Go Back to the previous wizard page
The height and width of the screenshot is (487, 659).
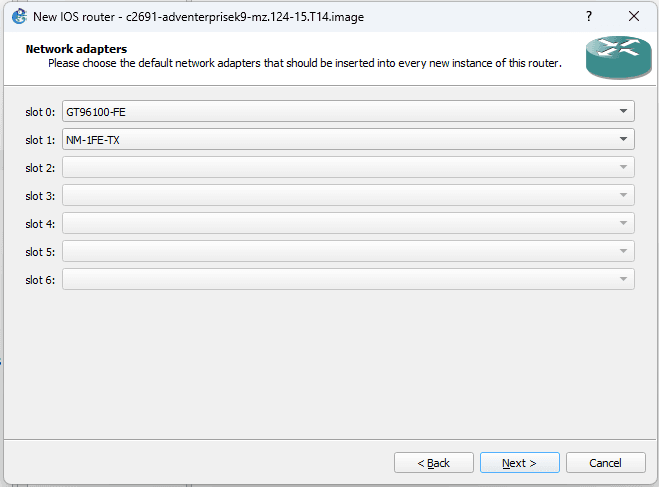click(433, 463)
